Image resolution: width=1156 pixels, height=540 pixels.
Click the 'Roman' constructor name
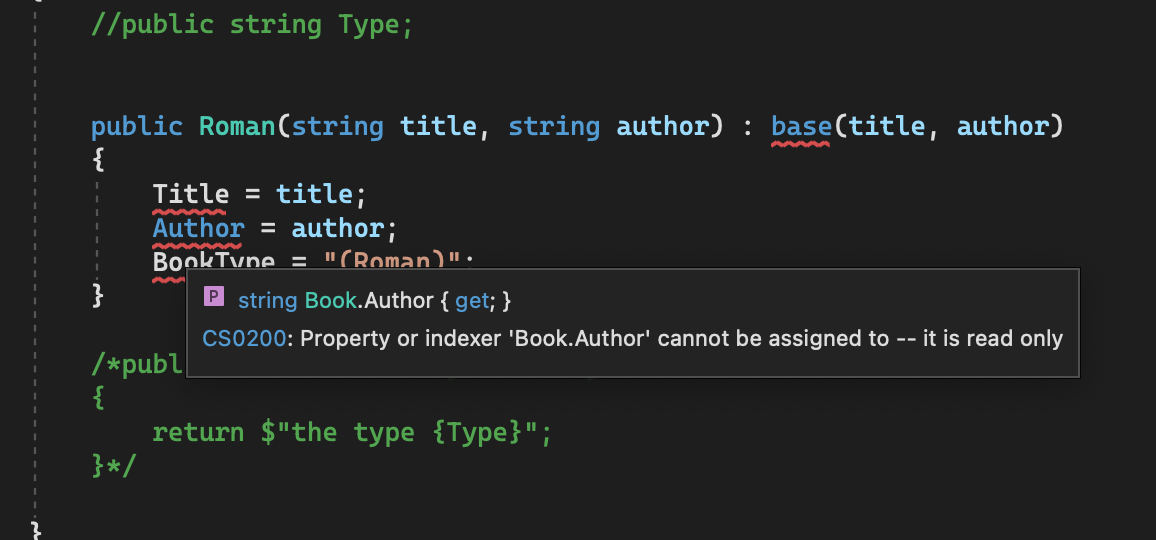237,126
